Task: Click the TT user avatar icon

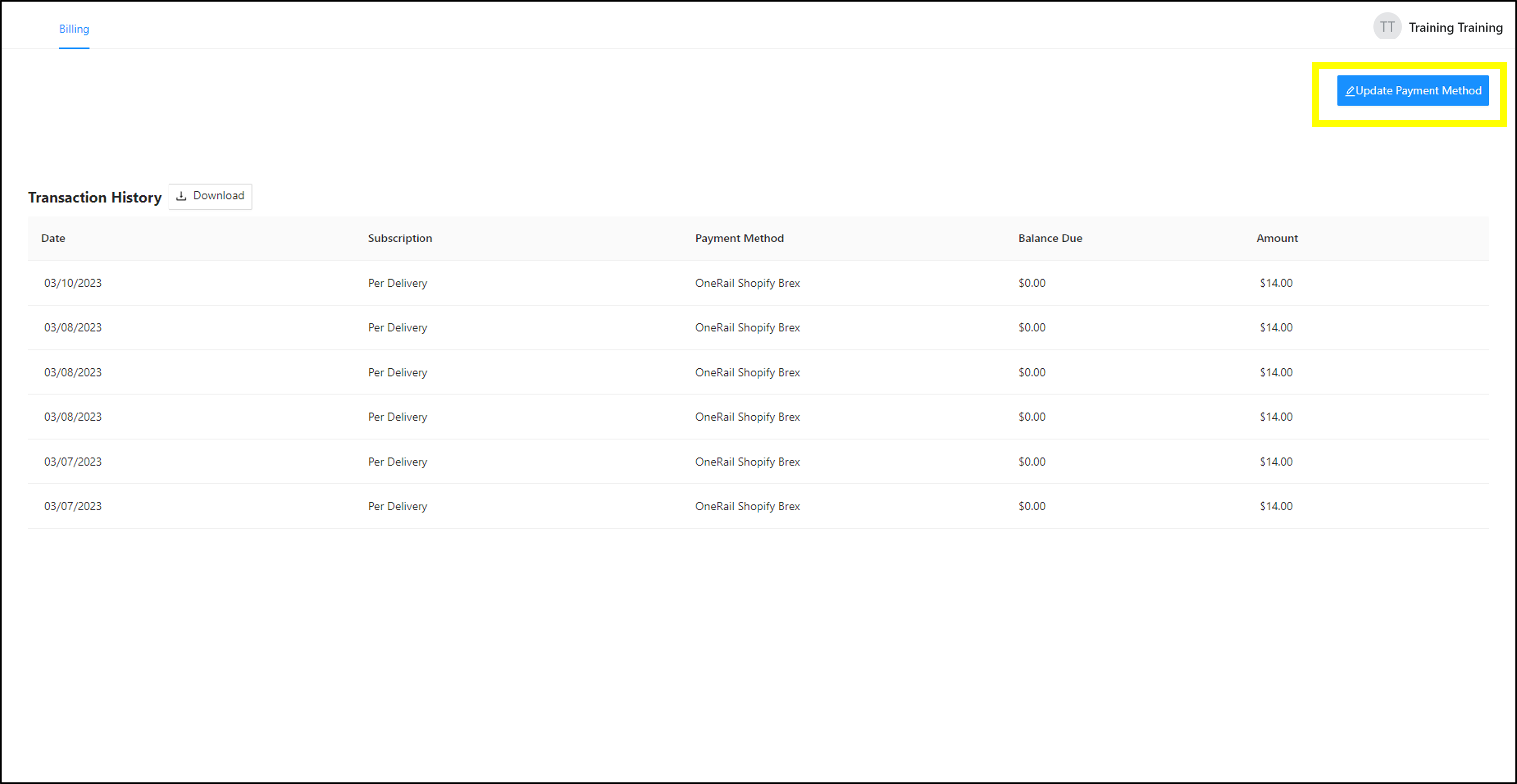Action: click(1387, 27)
